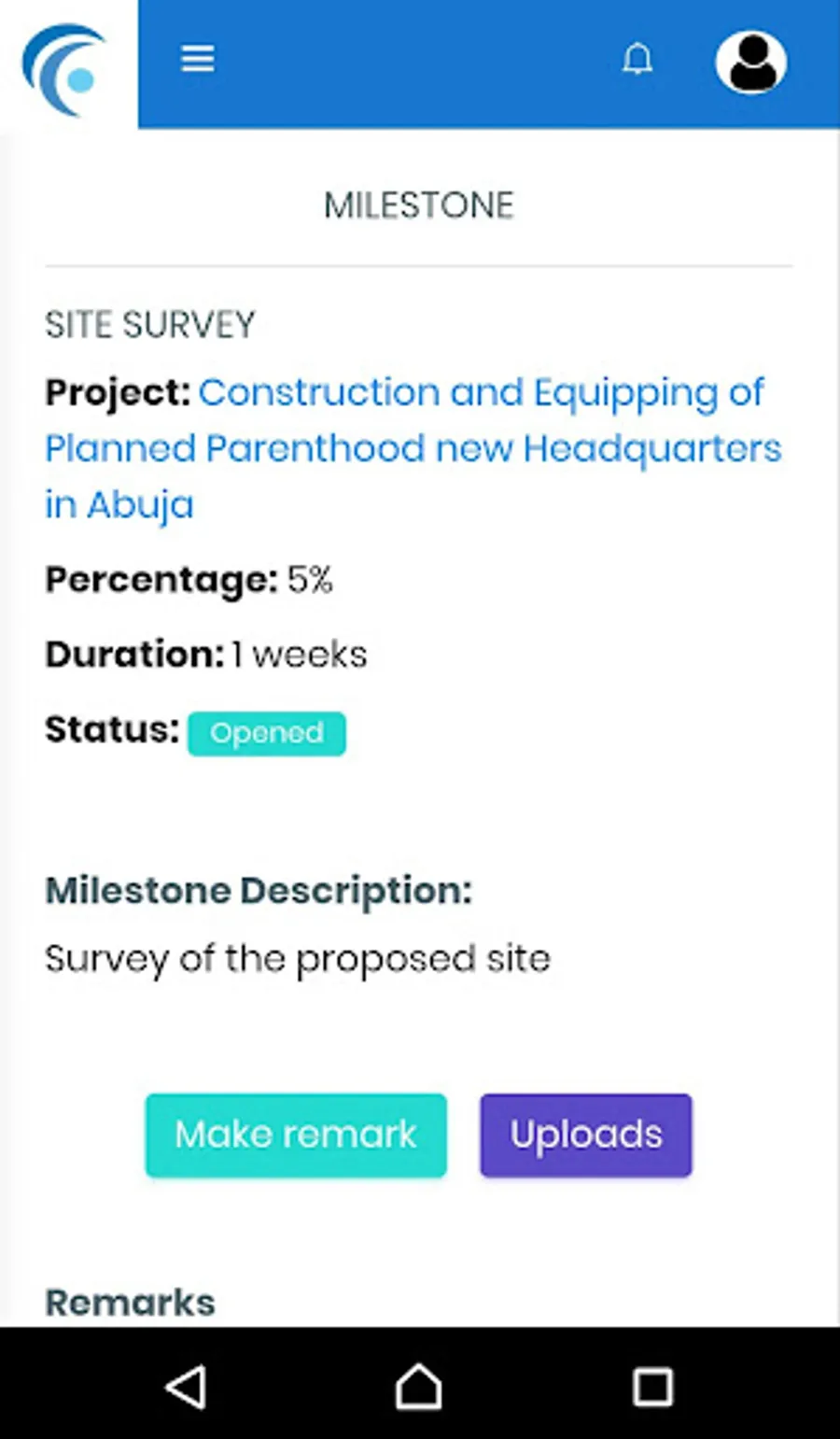Tap the user profile avatar
Viewport: 840px width, 1439px height.
(750, 63)
